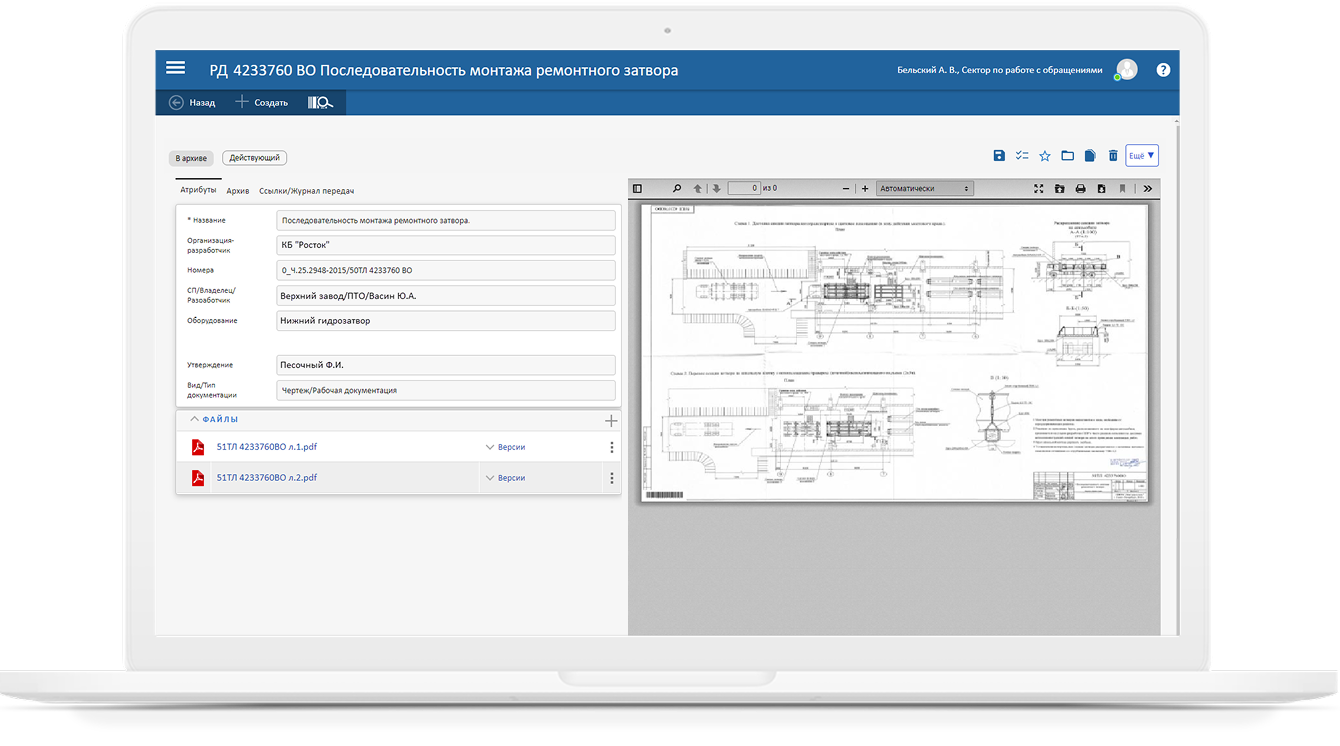Image resolution: width=1340 pixels, height=746 pixels.
Task: Open file 51ТЛ 4233760ВО л.1.pdf
Action: (266, 447)
